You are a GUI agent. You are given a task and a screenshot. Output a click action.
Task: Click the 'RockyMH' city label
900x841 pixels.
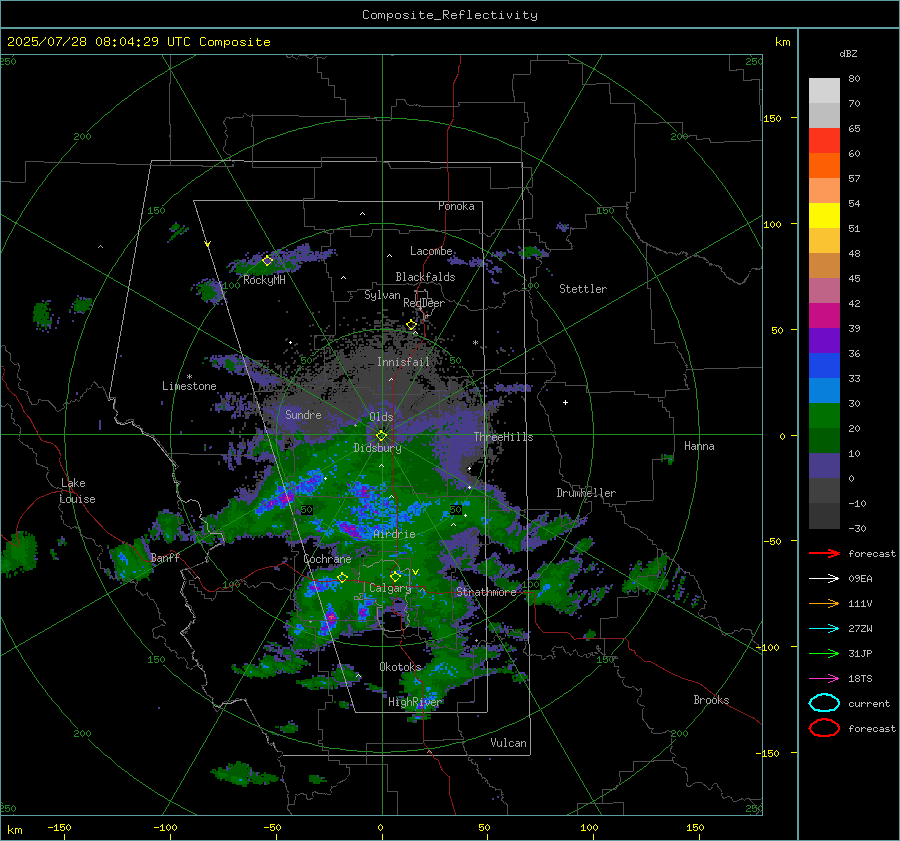tap(264, 280)
